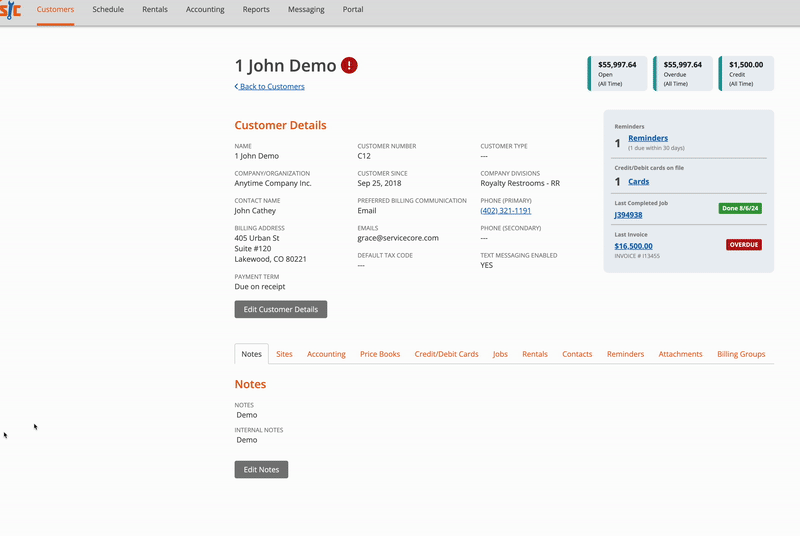Viewport: 800px width, 536px height.
Task: Click the Customer Details heading
Action: (x=280, y=125)
